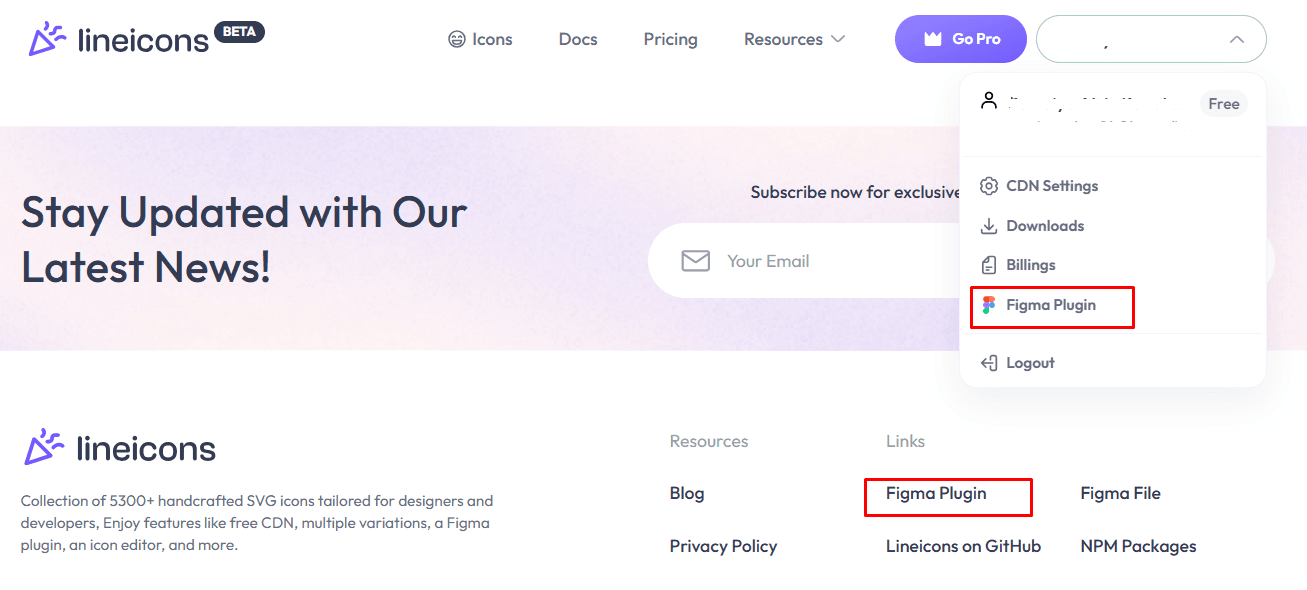
Task: Click the footer lineicons logo
Action: [x=119, y=448]
